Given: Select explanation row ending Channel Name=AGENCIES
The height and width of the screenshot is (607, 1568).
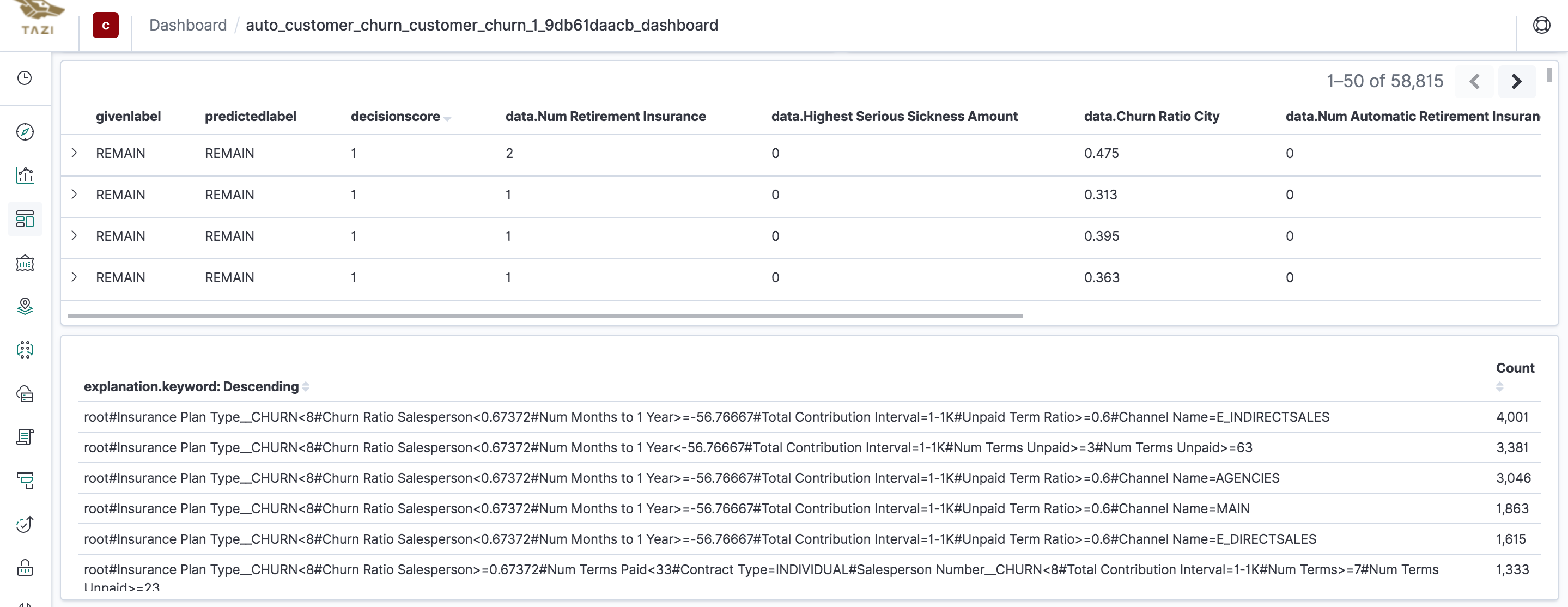Looking at the screenshot, I should click(809, 478).
